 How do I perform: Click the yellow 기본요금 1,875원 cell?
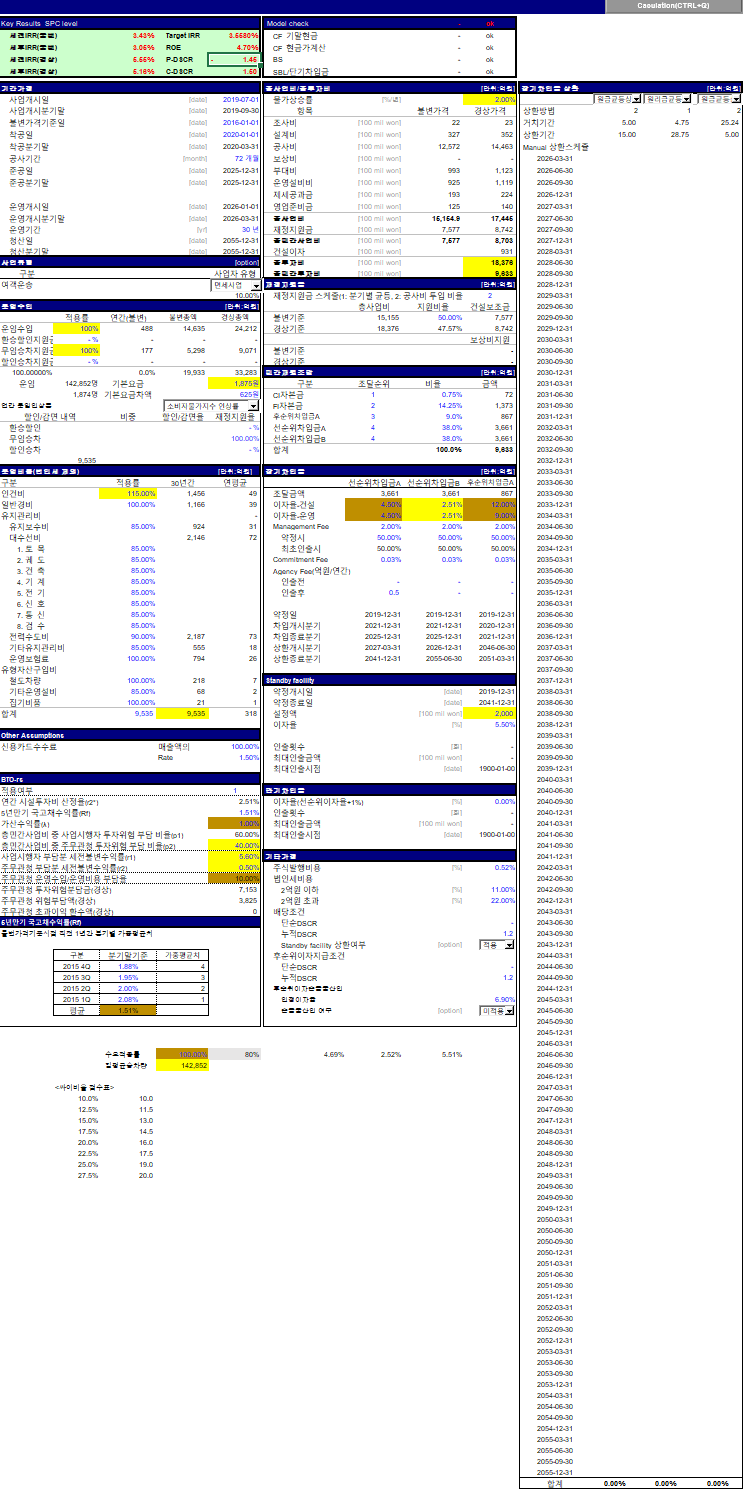click(x=234, y=383)
